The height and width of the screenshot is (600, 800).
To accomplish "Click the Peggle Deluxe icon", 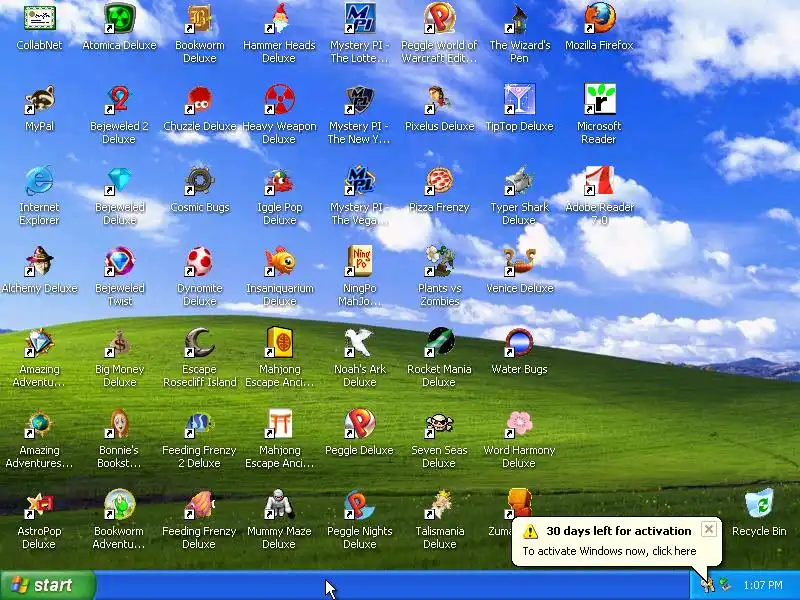I will click(x=359, y=423).
